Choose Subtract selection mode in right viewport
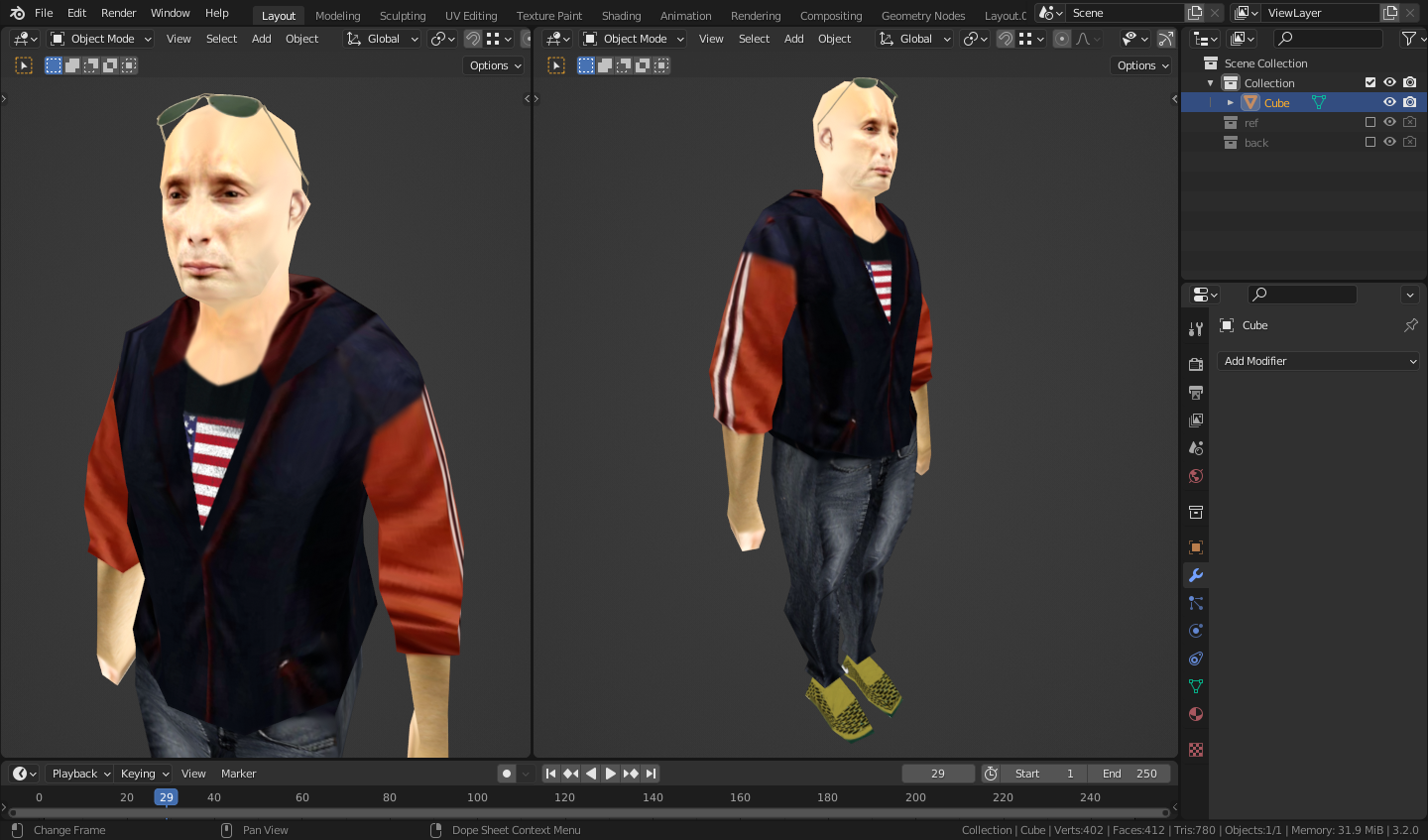The height and width of the screenshot is (840, 1428). [x=624, y=65]
